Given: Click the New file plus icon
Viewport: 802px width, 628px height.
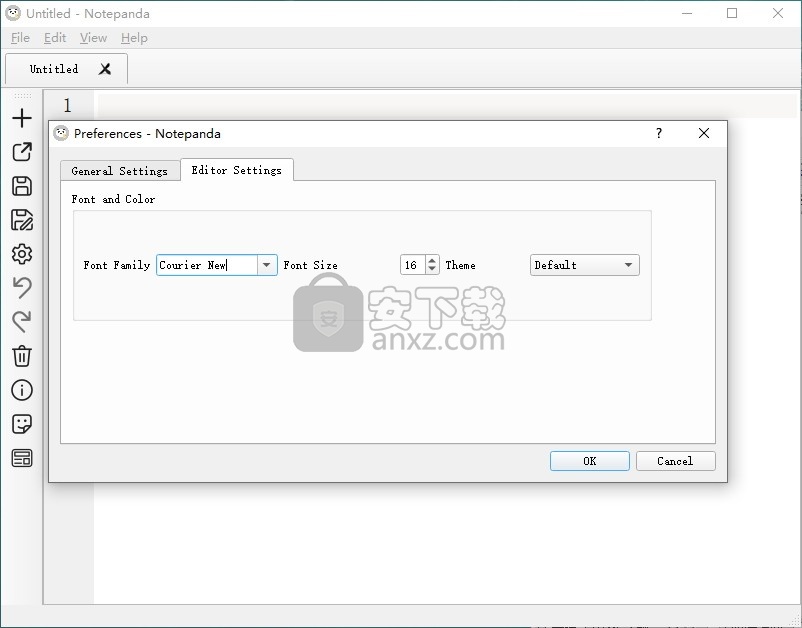Looking at the screenshot, I should pyautogui.click(x=22, y=118).
